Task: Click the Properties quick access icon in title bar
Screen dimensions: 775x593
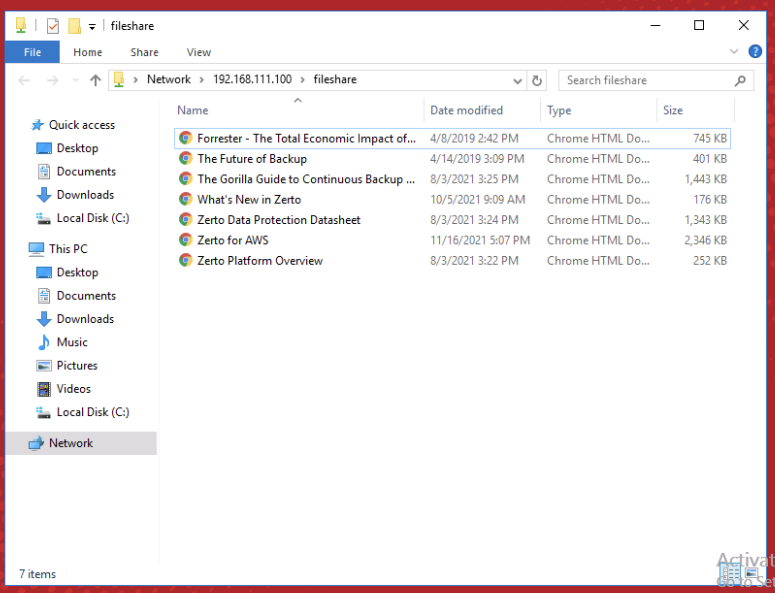Action: (x=52, y=25)
